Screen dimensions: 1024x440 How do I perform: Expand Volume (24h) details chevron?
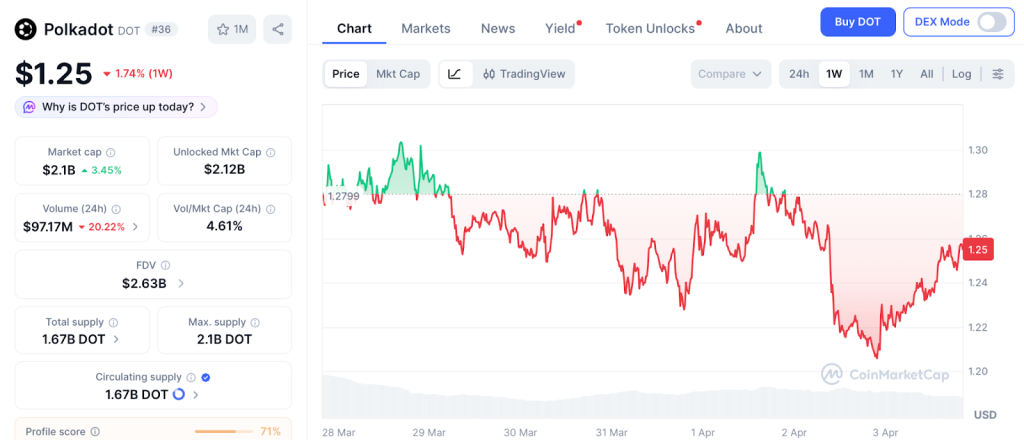(135, 227)
